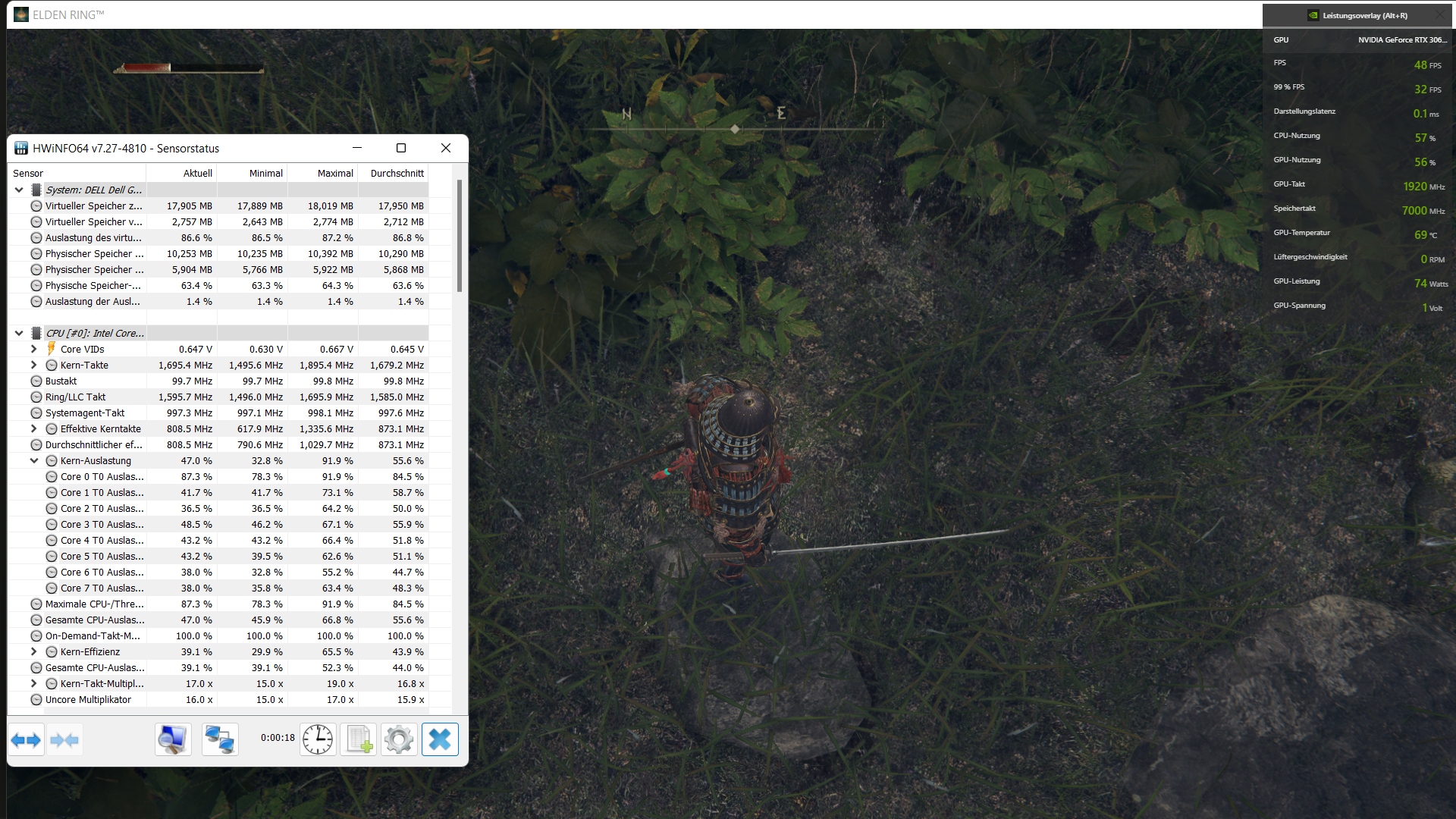Click the Leistungsoverlay (Alt+R) header
Screen dimensions: 1456x819
[x=1364, y=15]
